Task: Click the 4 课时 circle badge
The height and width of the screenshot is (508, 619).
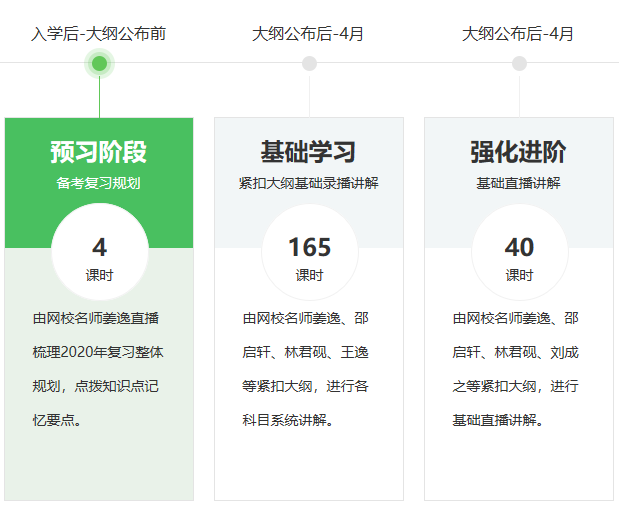Action: coord(99,253)
